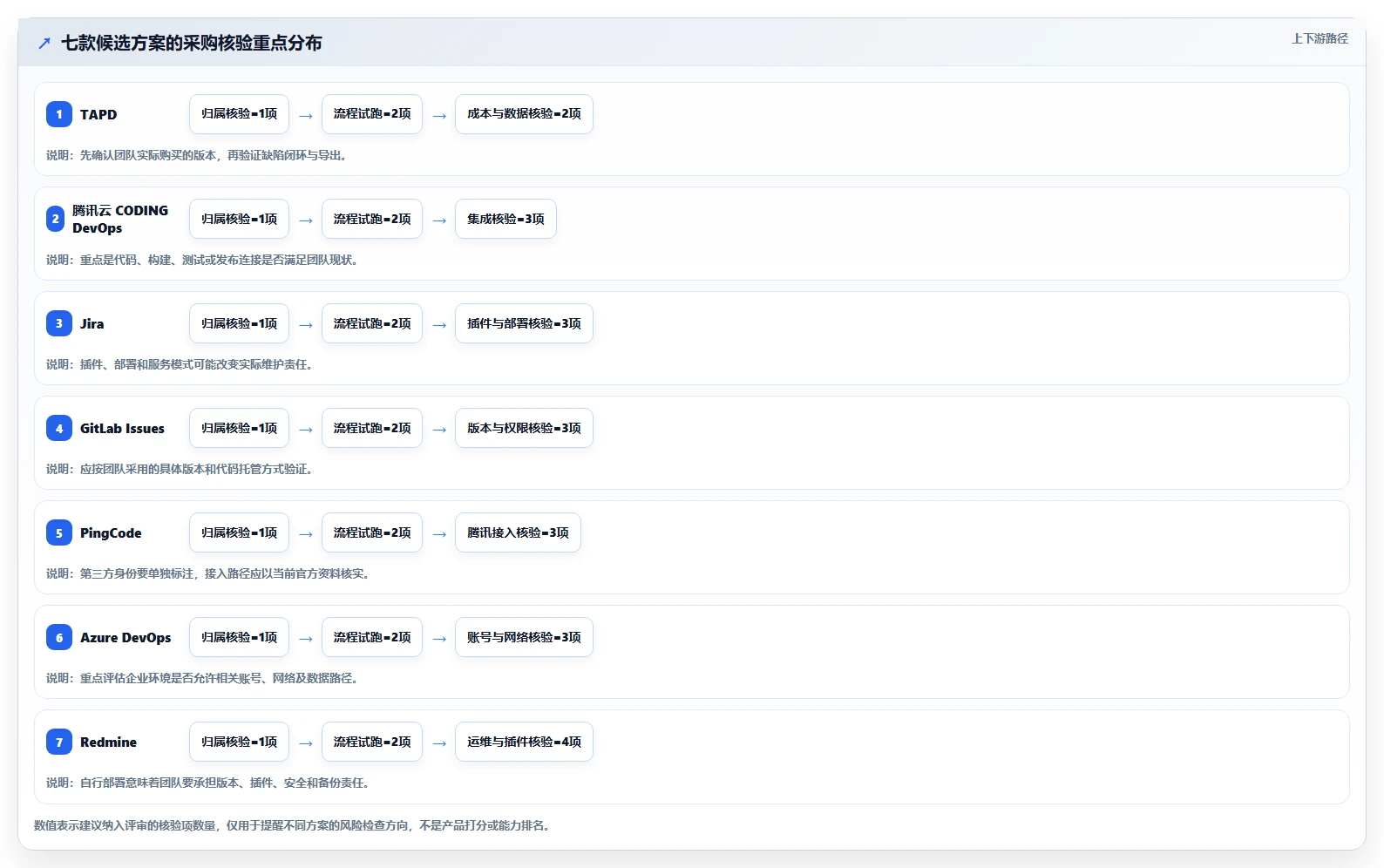The height and width of the screenshot is (868, 1384).
Task: Click the arrow icon beside the panel title
Action: pyautogui.click(x=44, y=43)
